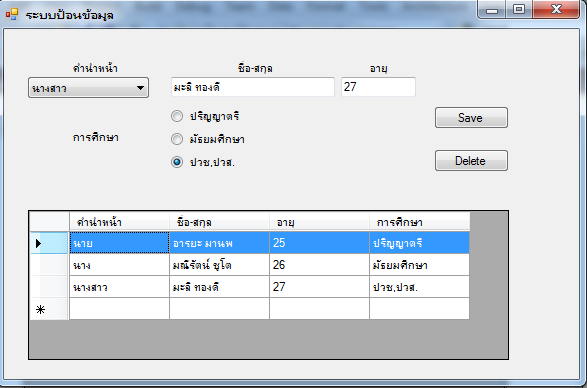
Task: Select the age cell 26
Action: click(319, 265)
